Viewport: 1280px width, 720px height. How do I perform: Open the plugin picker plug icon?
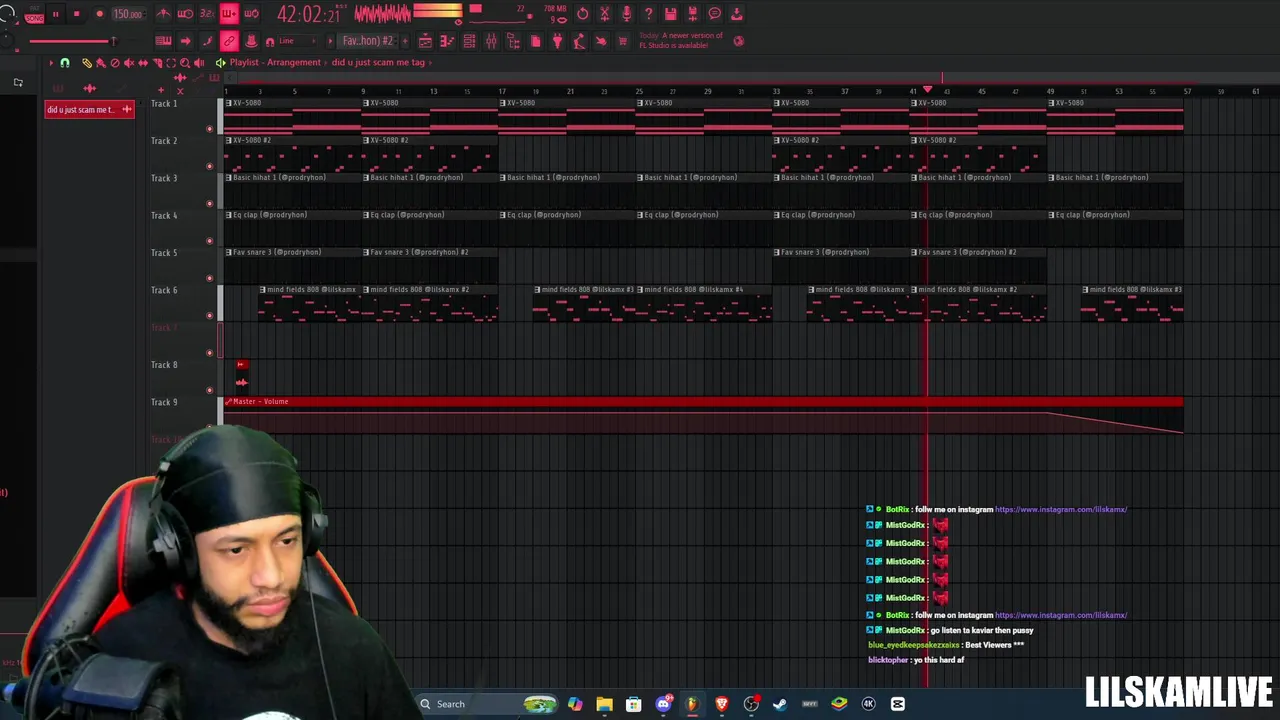tap(557, 41)
